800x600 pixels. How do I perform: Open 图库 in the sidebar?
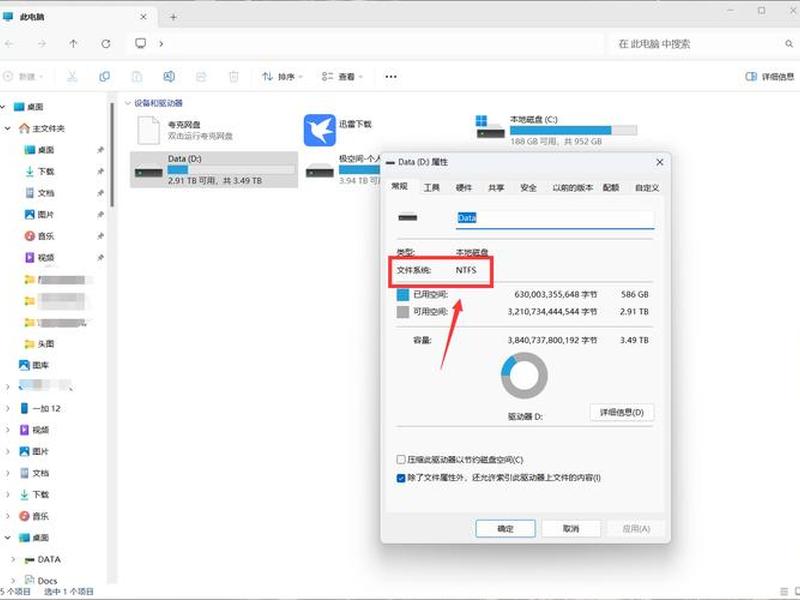tap(34, 365)
